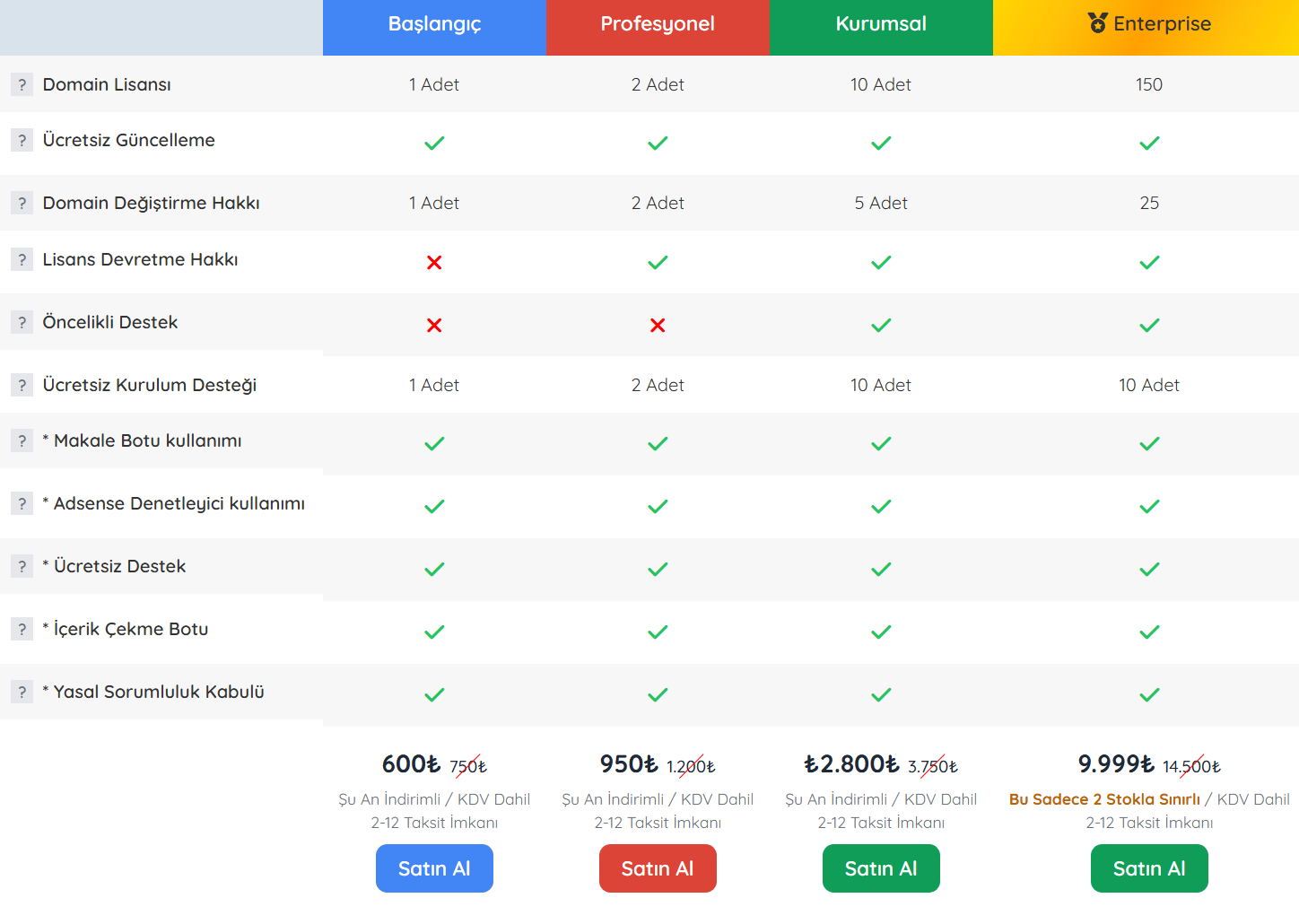Open the help icon for Makale Botu kullanımı
Image resolution: width=1299 pixels, height=924 pixels.
click(x=22, y=440)
